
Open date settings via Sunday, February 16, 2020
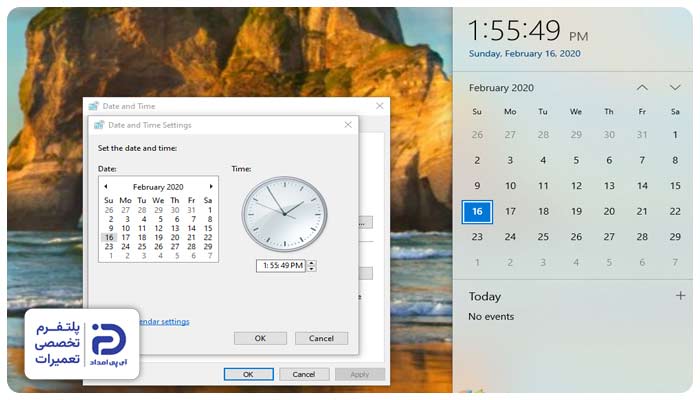pyautogui.click(x=525, y=54)
